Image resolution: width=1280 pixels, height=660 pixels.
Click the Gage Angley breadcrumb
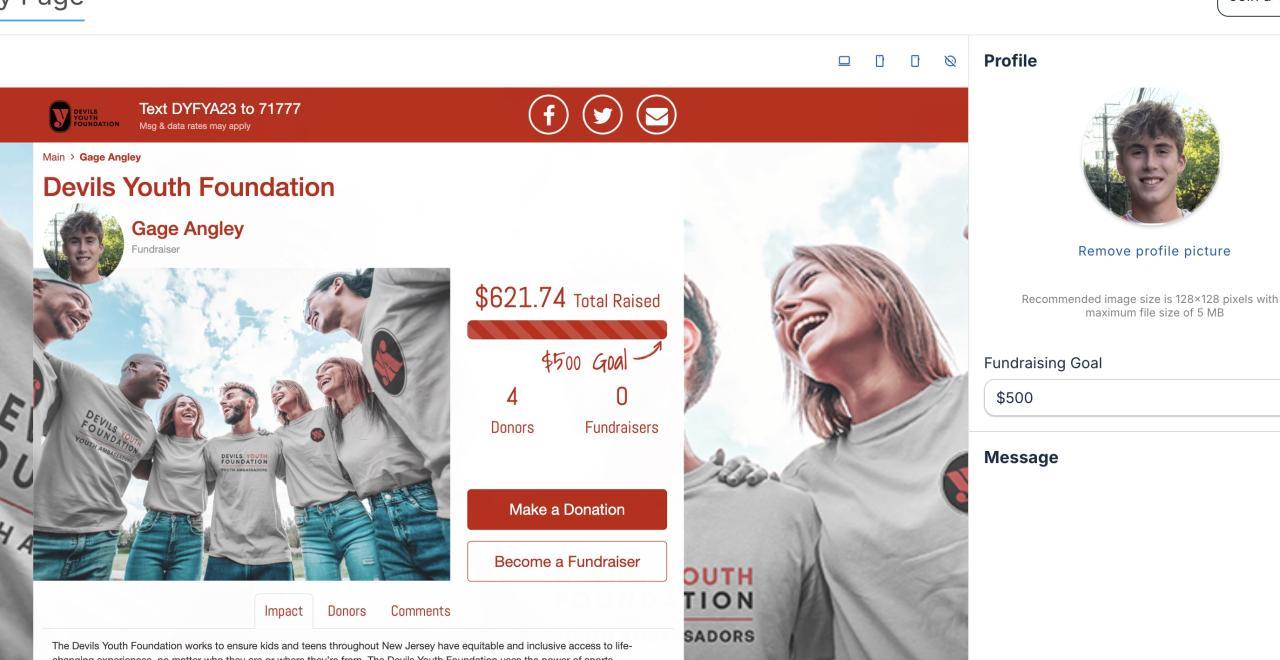[x=110, y=157]
